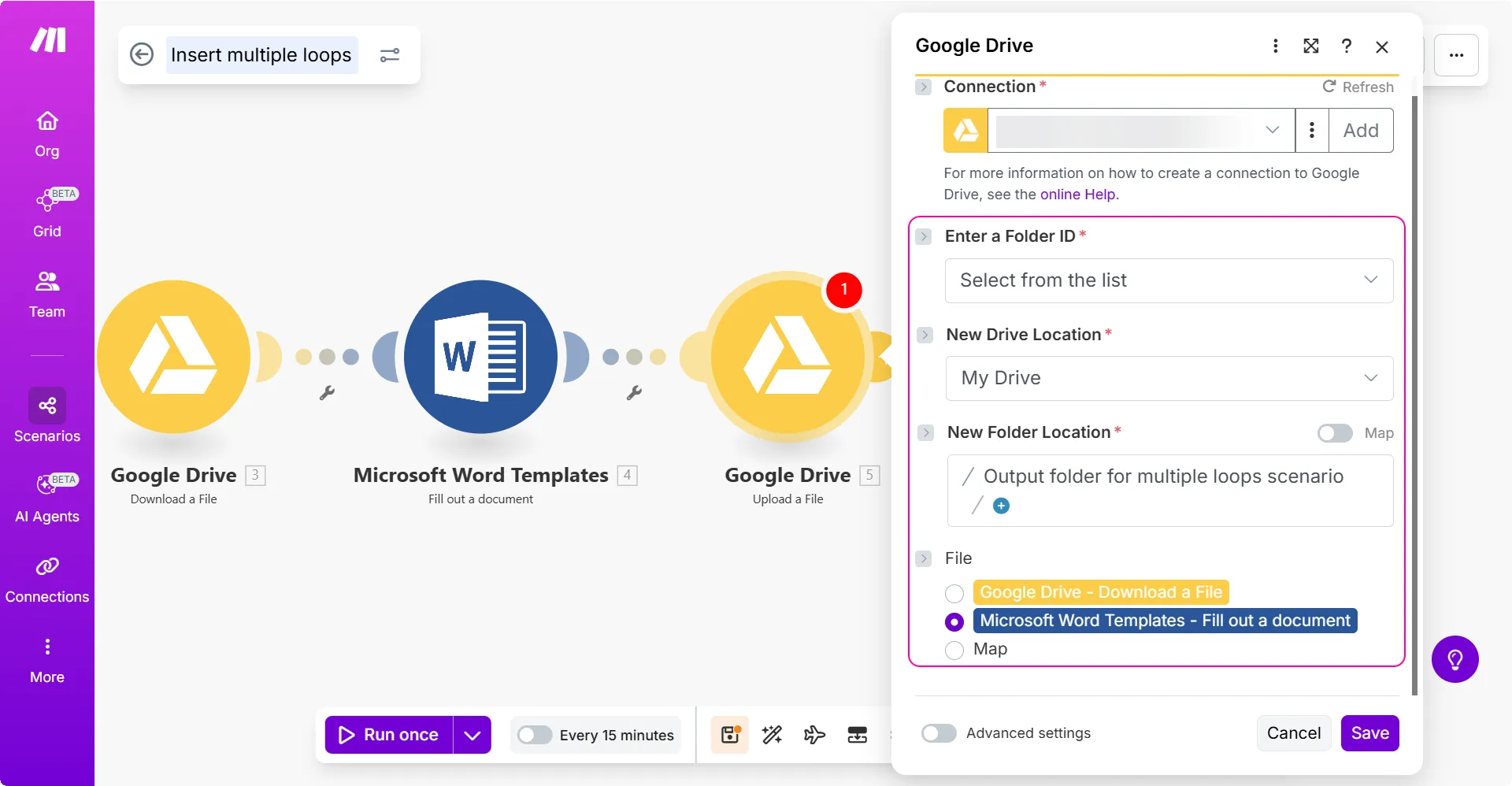This screenshot has height=786, width=1512.
Task: Click the 'Fill out a document' label
Action: (x=480, y=499)
